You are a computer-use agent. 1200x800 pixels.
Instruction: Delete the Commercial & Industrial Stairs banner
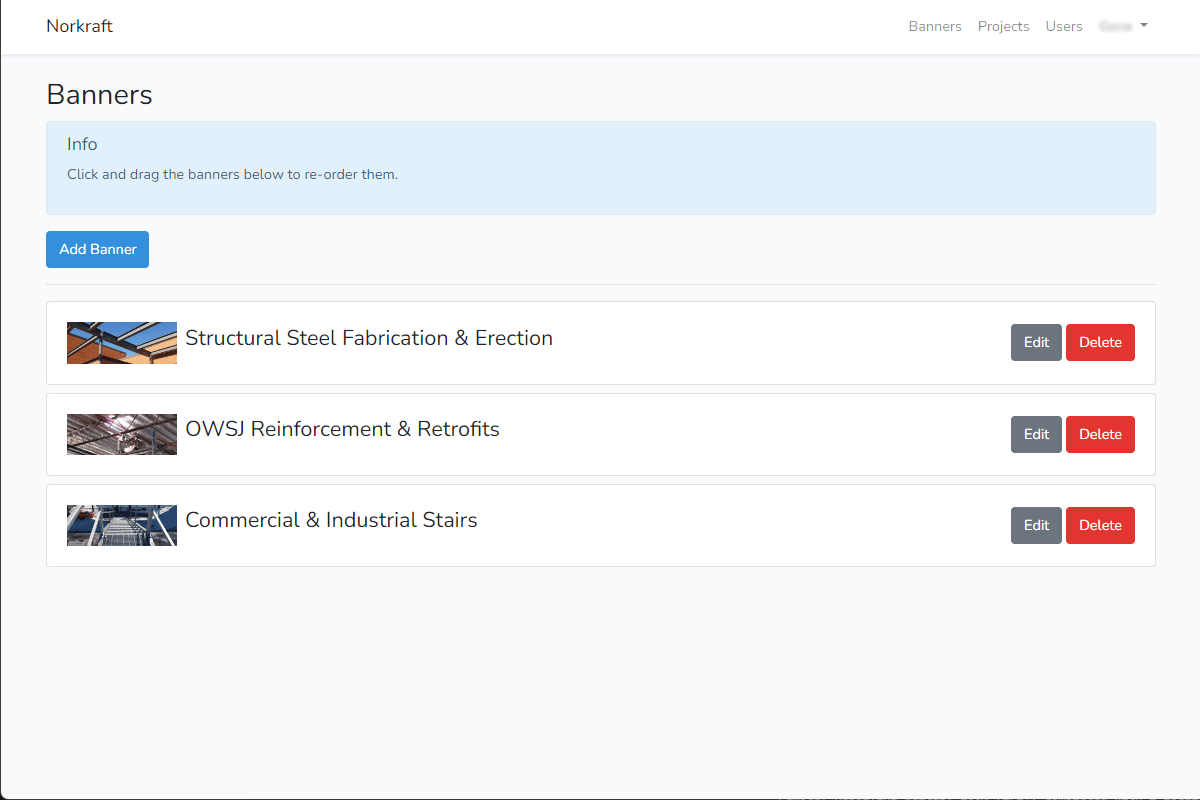(x=1099, y=525)
